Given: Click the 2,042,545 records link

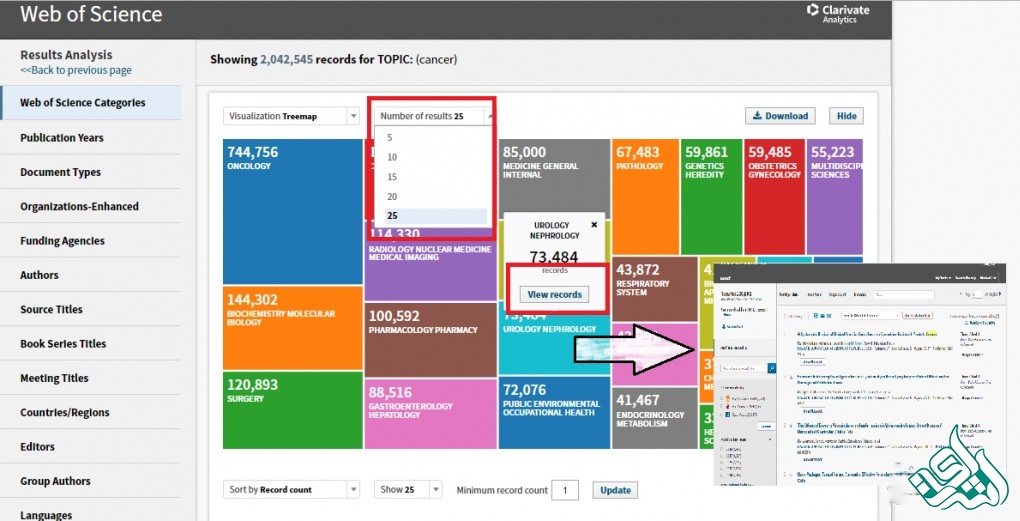Looking at the screenshot, I should click(285, 60).
